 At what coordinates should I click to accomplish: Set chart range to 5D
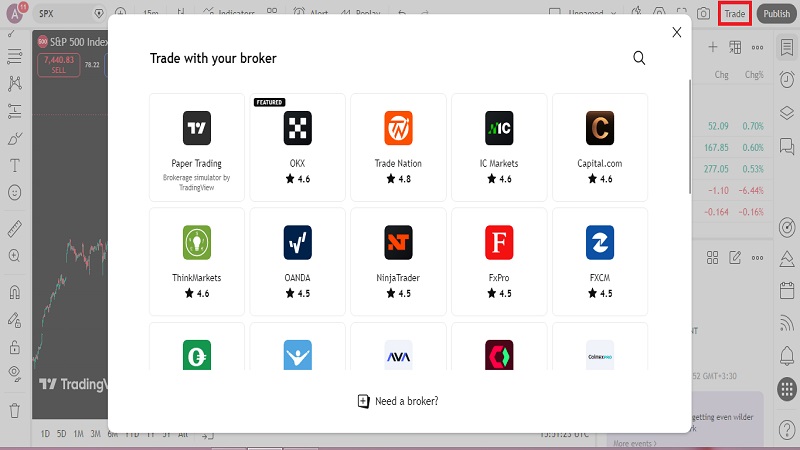tap(61, 434)
